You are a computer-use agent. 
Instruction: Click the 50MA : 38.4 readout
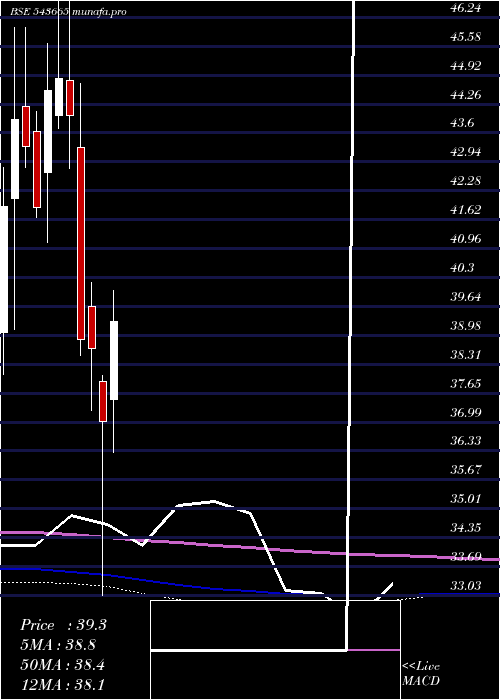62,665
